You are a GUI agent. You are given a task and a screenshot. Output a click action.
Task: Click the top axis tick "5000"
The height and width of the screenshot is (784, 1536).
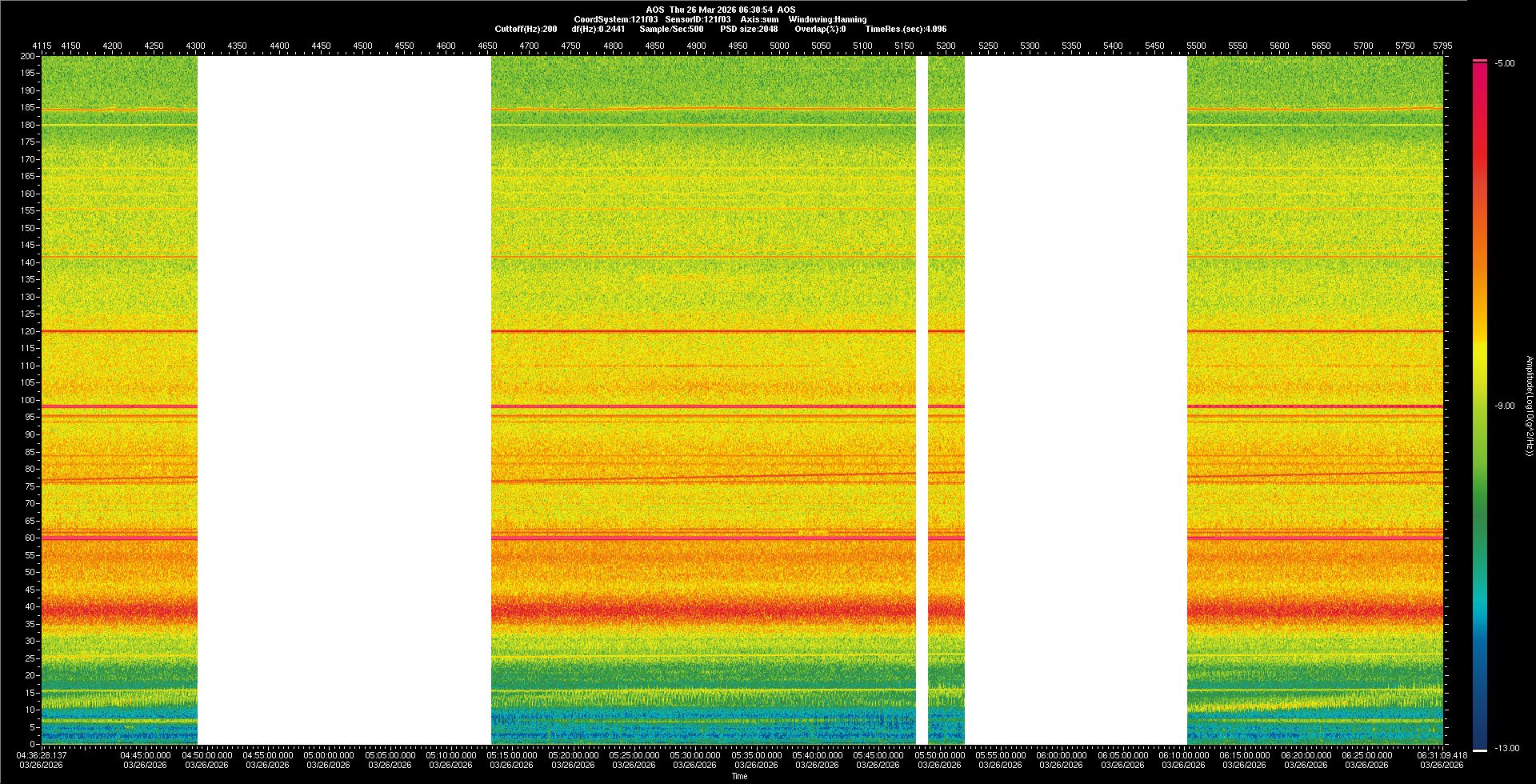coord(779,46)
